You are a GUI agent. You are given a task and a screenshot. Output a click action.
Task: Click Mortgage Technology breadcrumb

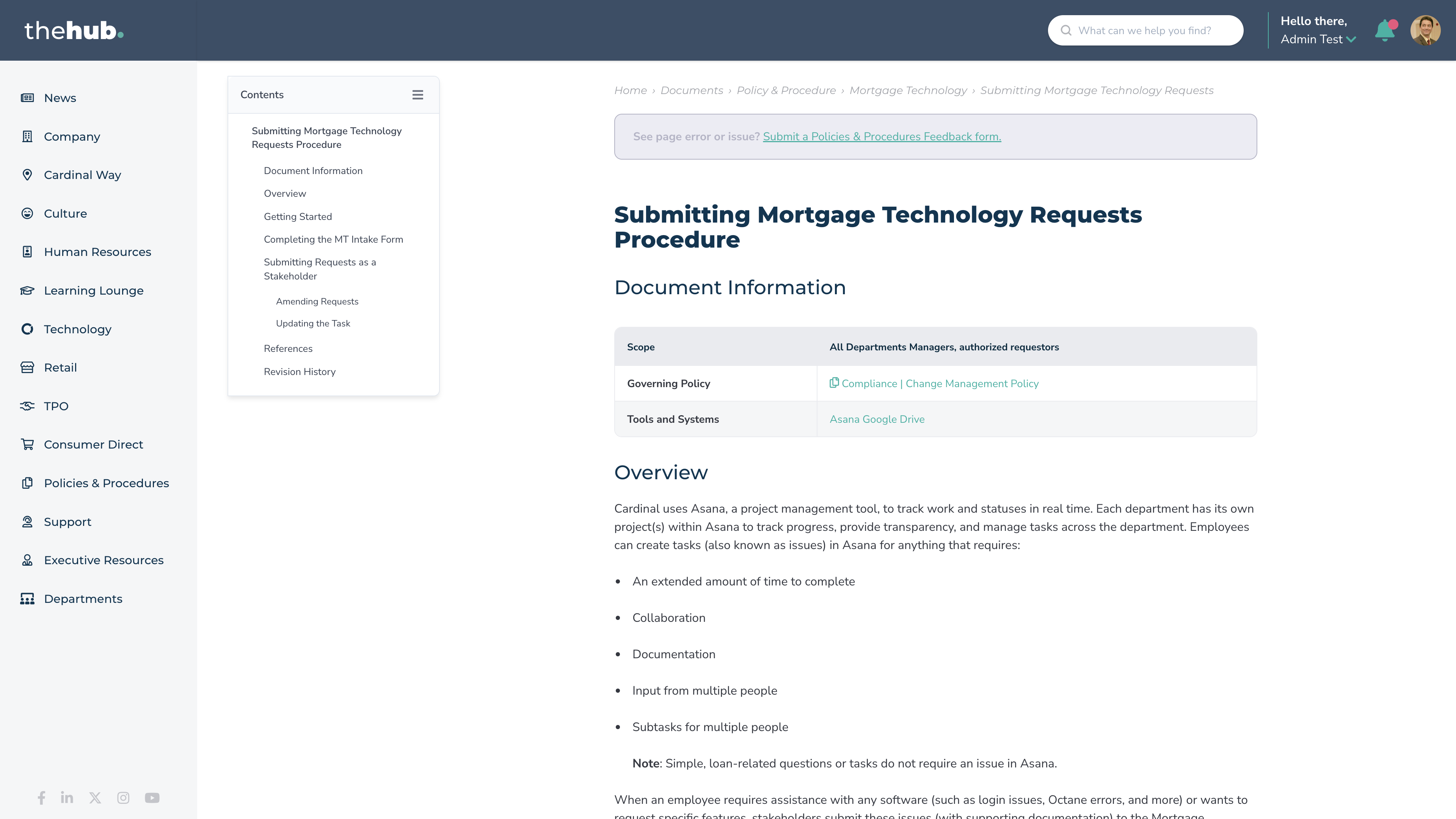pos(908,91)
